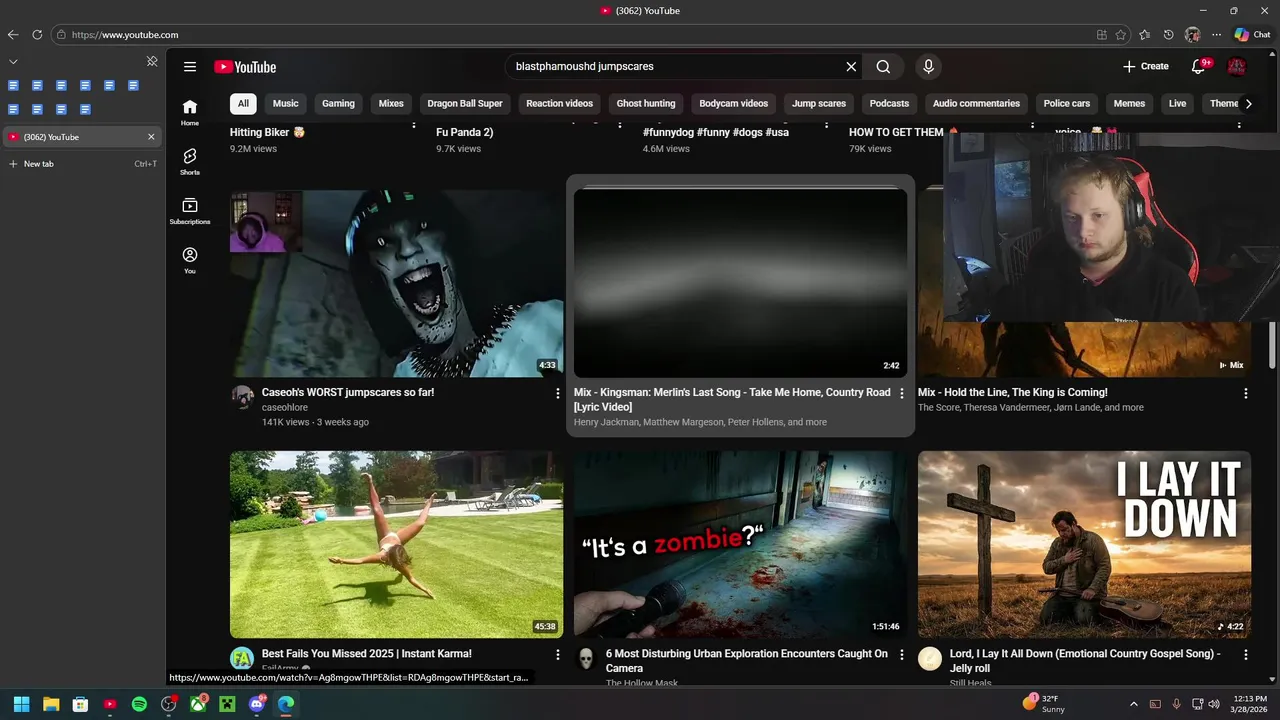Show more category chips arrow

pos(1248,103)
